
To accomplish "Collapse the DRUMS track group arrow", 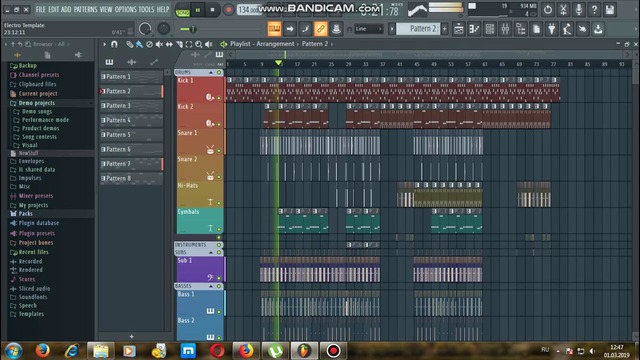I will coord(211,72).
